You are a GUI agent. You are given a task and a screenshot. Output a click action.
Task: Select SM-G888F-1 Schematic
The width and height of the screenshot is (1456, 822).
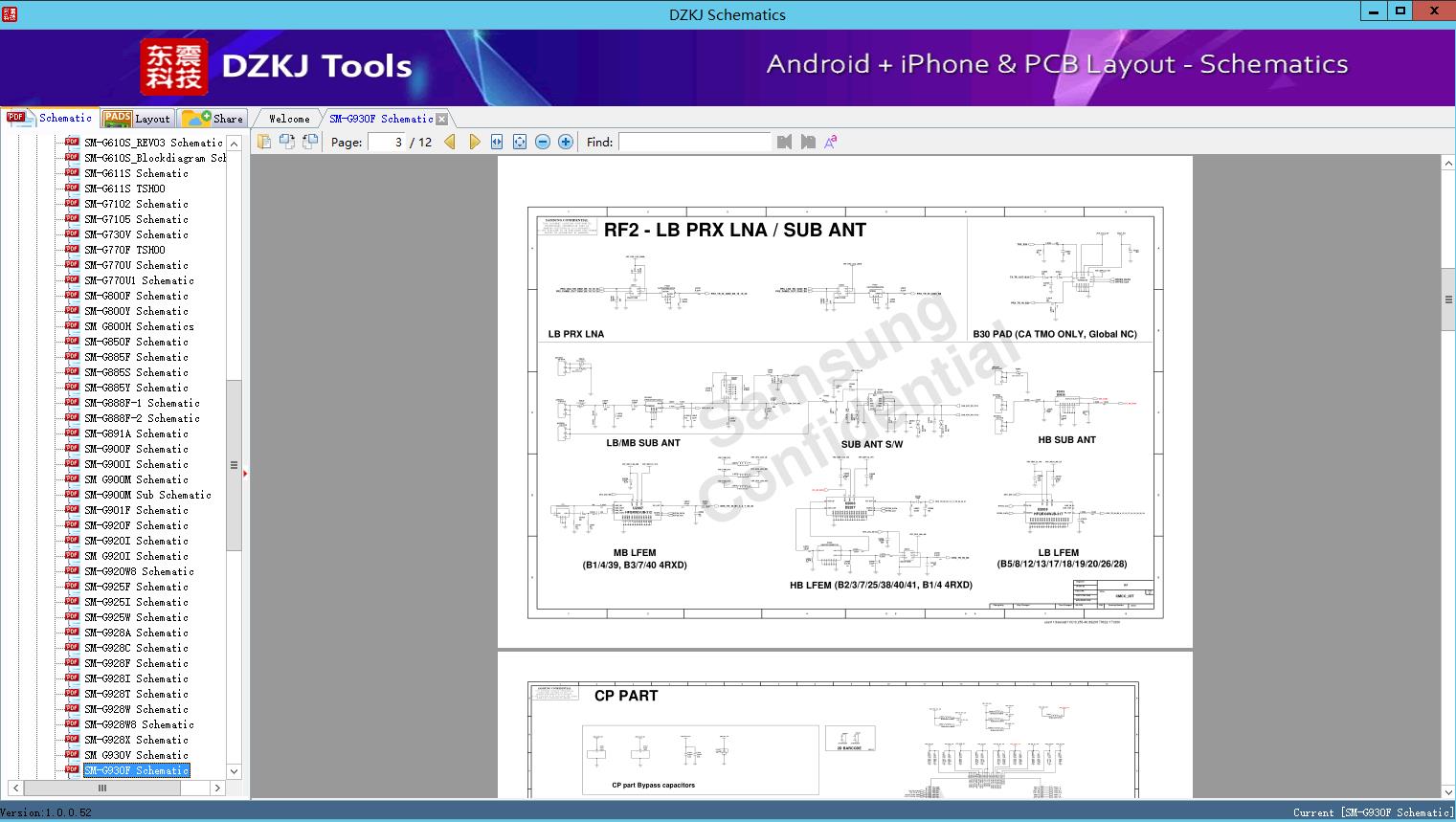142,403
